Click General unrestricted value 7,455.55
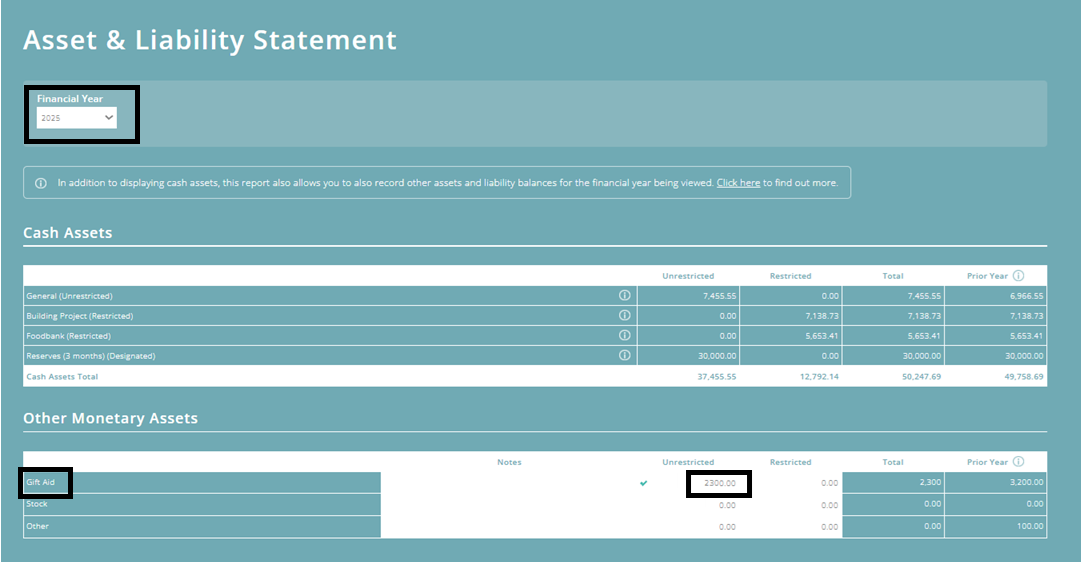Image resolution: width=1081 pixels, height=562 pixels. (719, 296)
